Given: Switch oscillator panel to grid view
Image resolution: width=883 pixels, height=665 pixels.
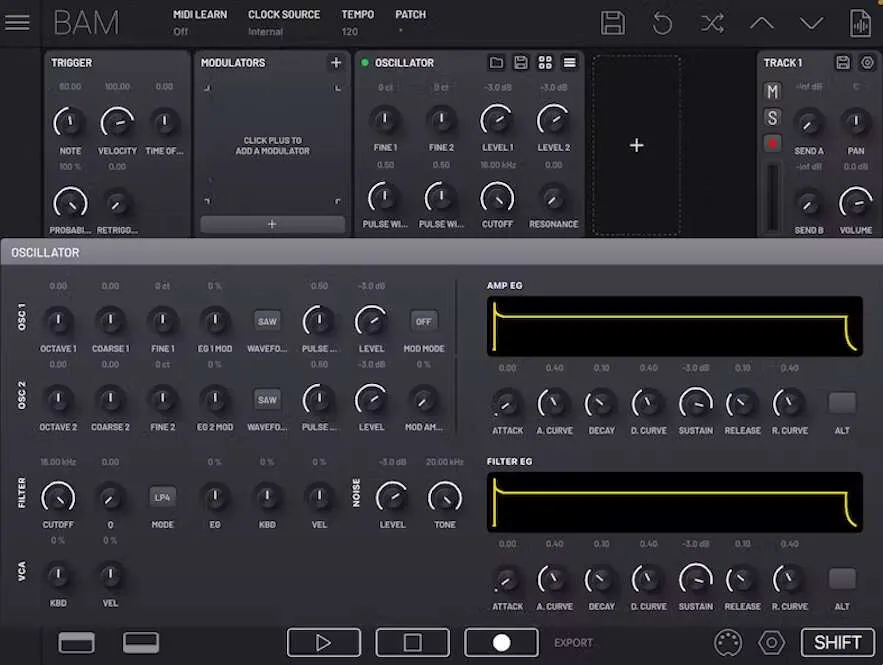Looking at the screenshot, I should click(545, 63).
